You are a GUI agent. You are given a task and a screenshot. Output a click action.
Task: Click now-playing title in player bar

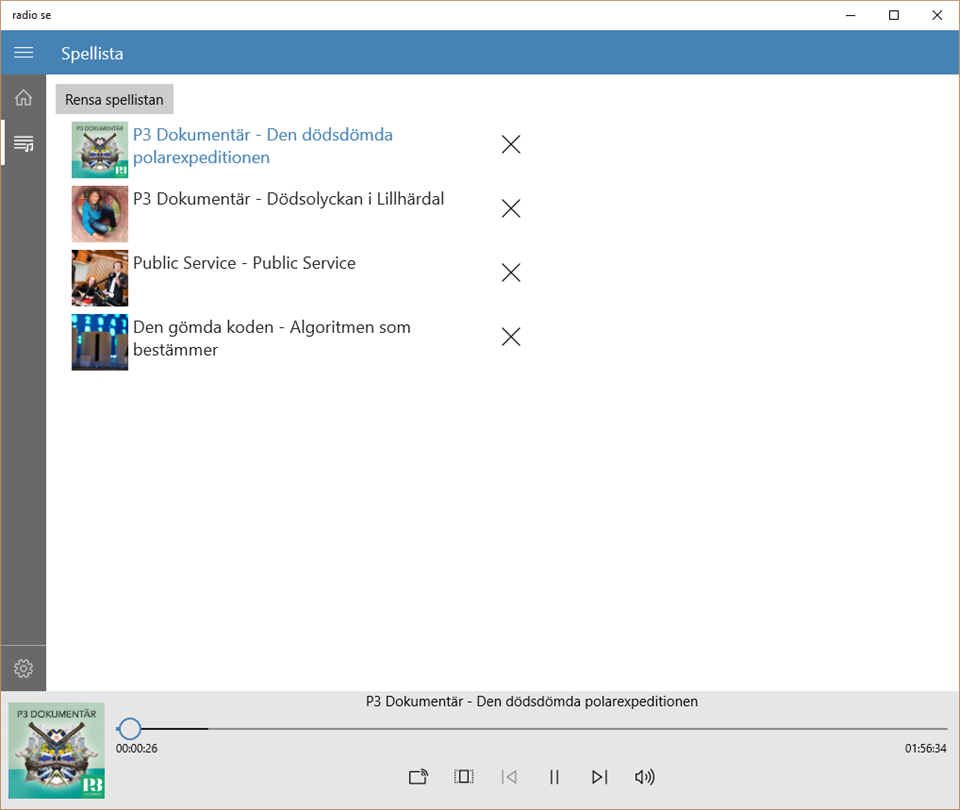pos(531,702)
